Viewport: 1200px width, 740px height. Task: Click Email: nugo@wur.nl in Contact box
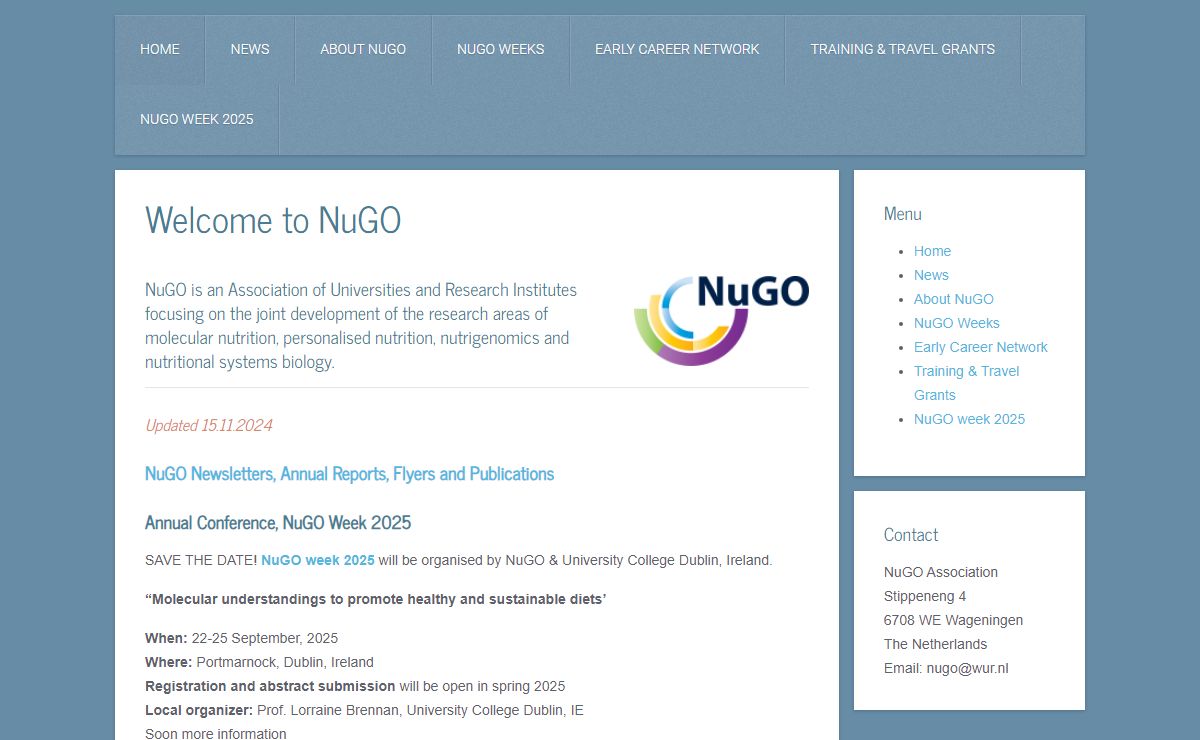[946, 668]
